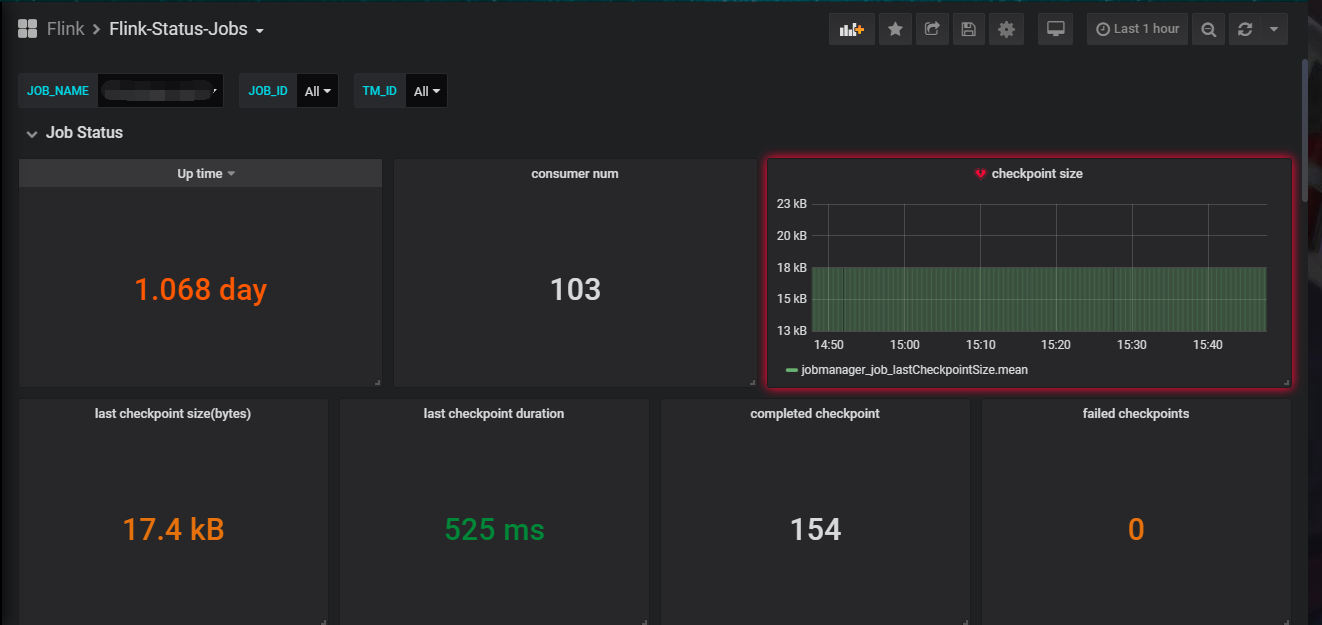Open dashboard settings gear icon
This screenshot has width=1322, height=625.
click(1006, 29)
